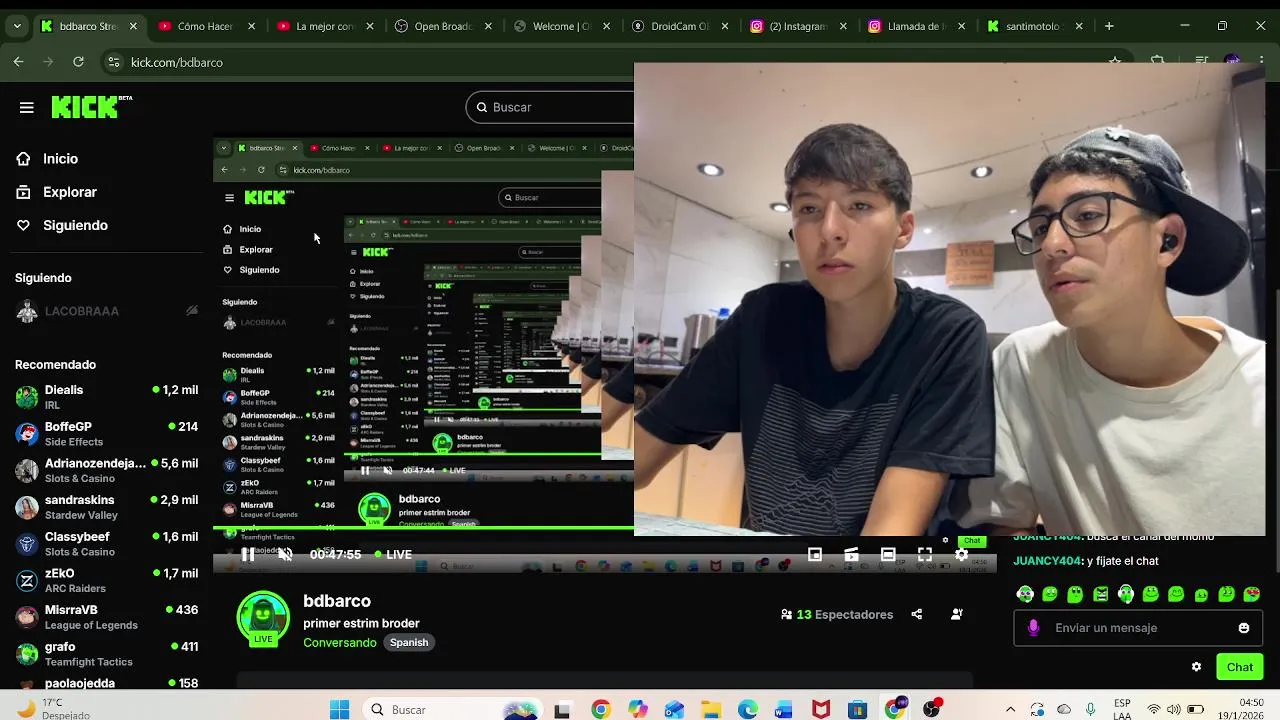1280x720 pixels.
Task: Jump to LIVE indicator in player
Action: click(393, 554)
